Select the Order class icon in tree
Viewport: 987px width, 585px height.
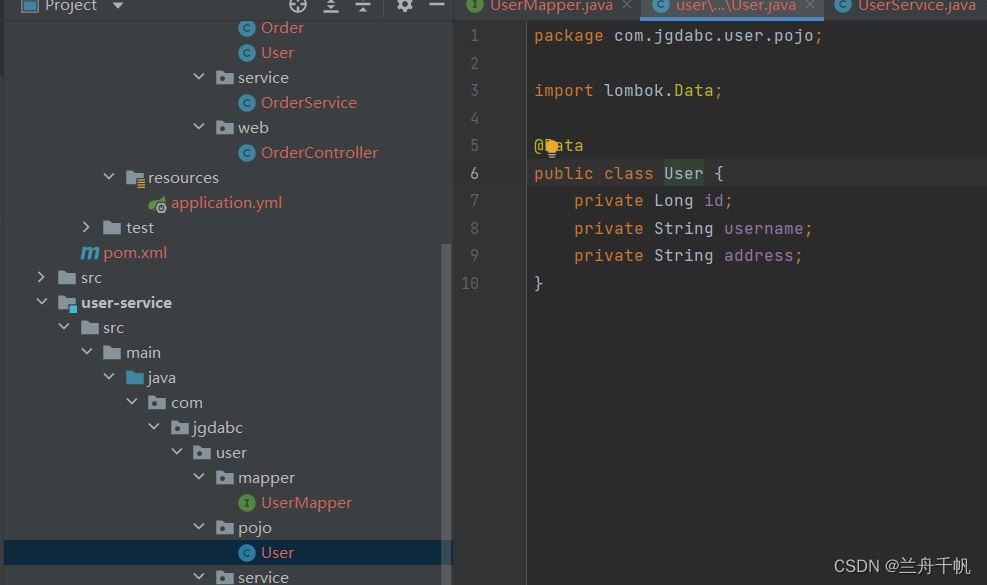click(247, 28)
